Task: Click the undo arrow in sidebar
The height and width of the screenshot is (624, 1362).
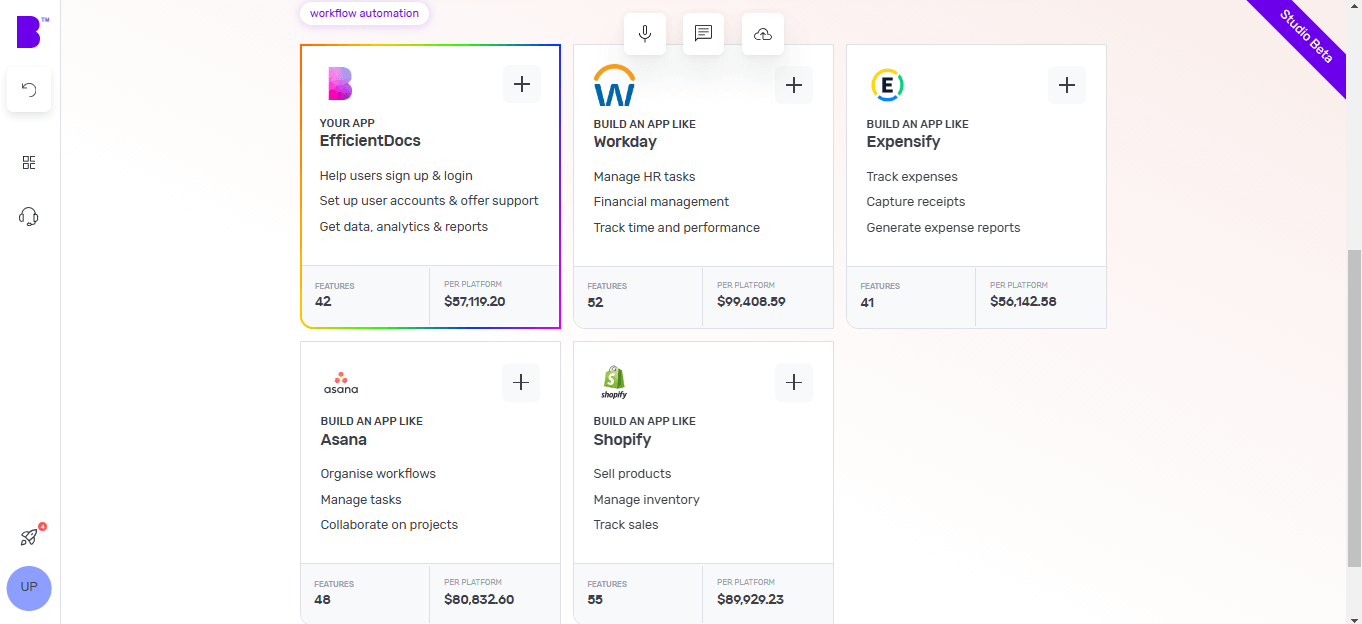Action: click(29, 90)
